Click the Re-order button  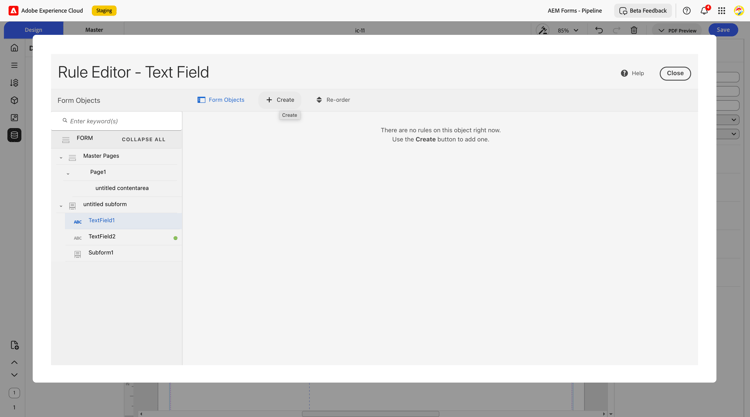tap(333, 100)
